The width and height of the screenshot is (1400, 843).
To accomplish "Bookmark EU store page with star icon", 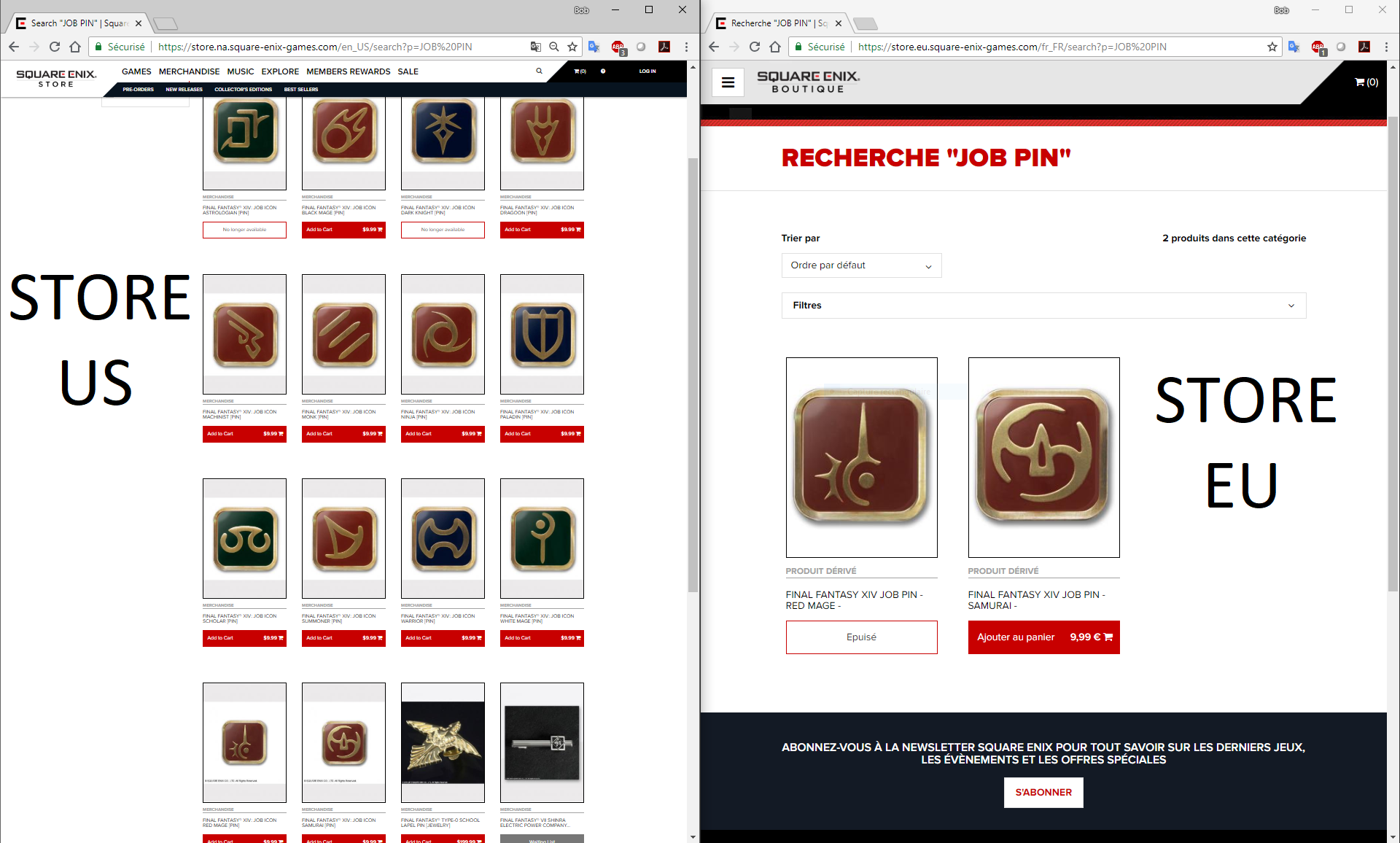I will click(x=1272, y=47).
